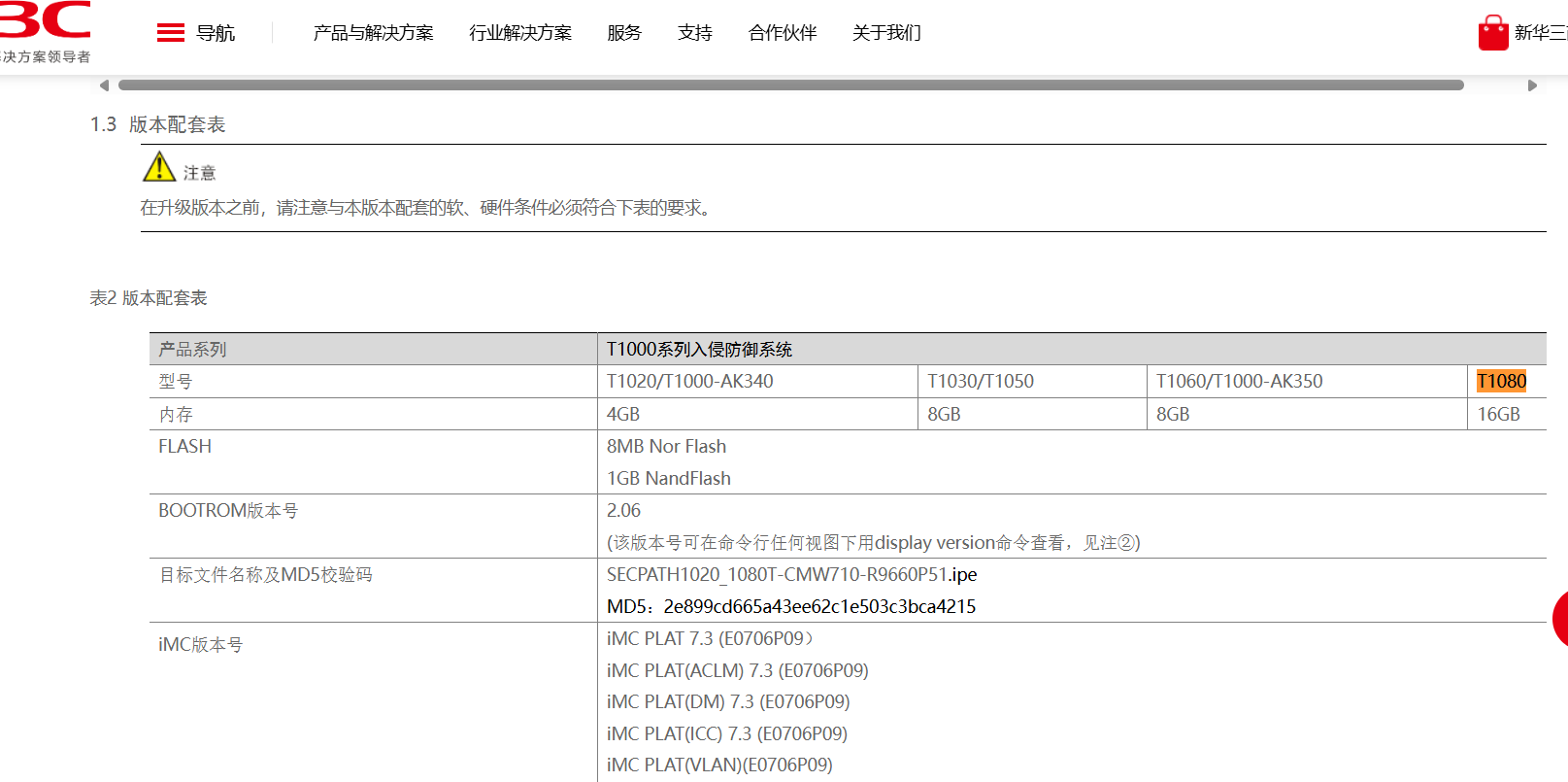Click the 导航 label
This screenshot has width=1568, height=782.
[x=216, y=33]
